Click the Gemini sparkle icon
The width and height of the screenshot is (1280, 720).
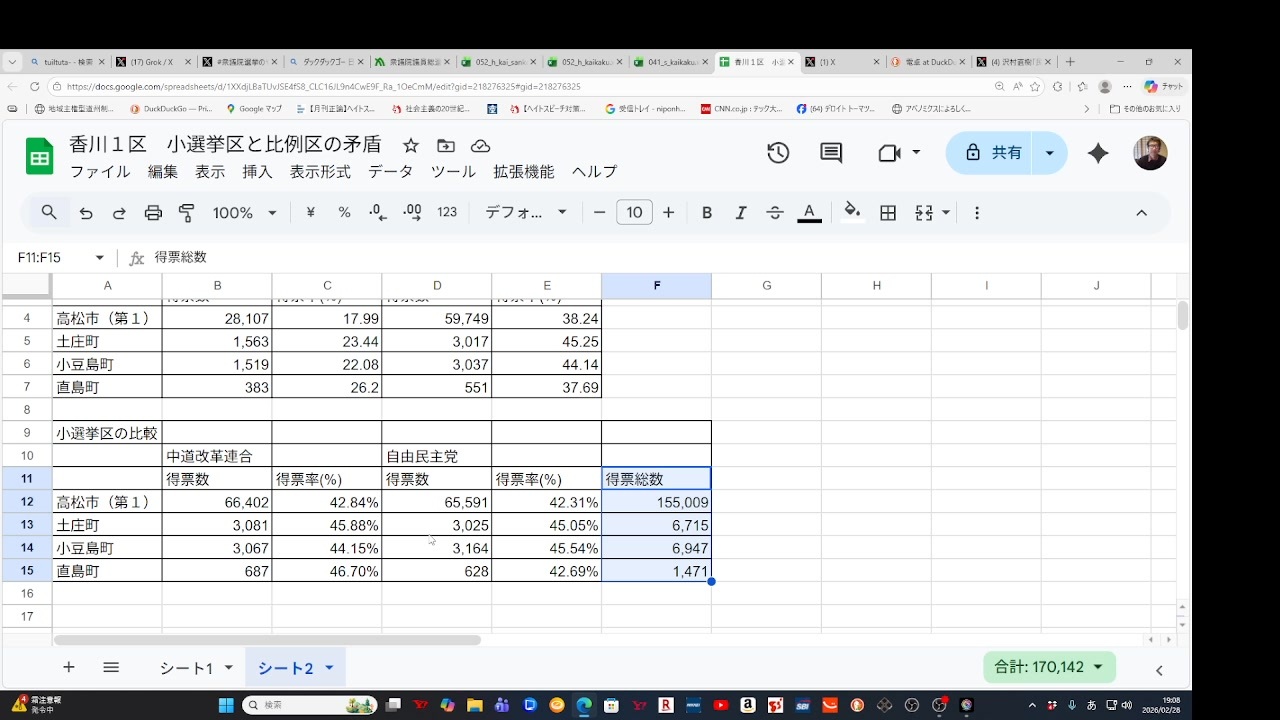[x=1098, y=153]
